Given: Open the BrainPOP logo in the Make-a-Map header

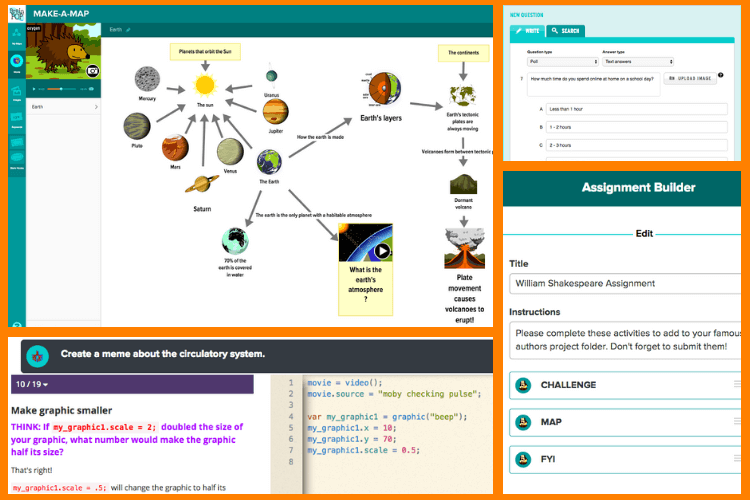Looking at the screenshot, I should point(17,13).
